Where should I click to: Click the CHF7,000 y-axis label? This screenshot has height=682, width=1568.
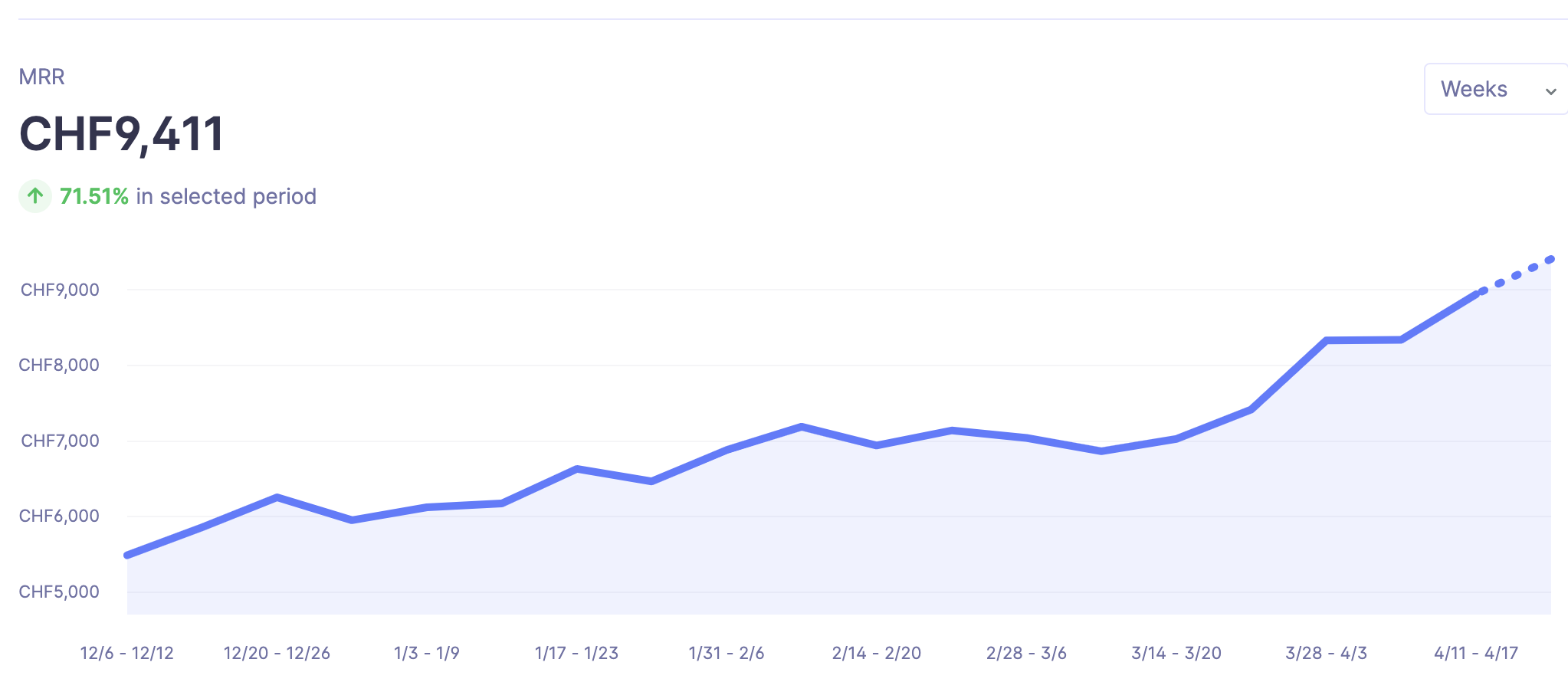(60, 441)
